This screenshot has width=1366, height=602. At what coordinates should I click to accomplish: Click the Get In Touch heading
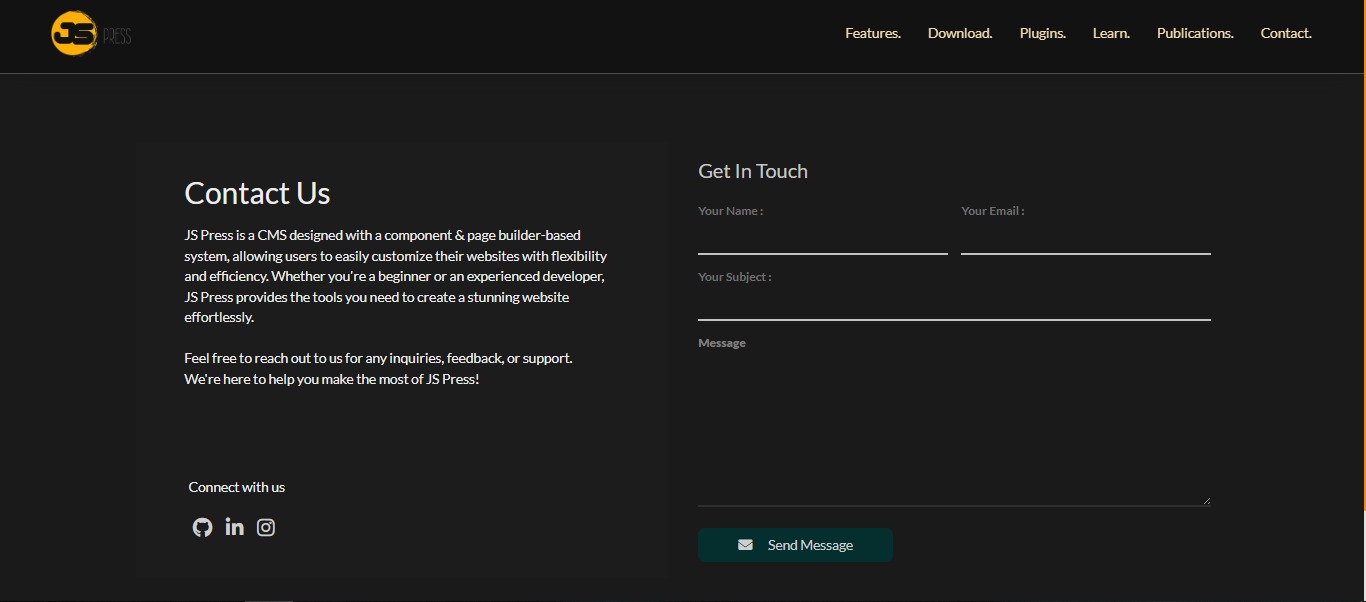[x=752, y=171]
